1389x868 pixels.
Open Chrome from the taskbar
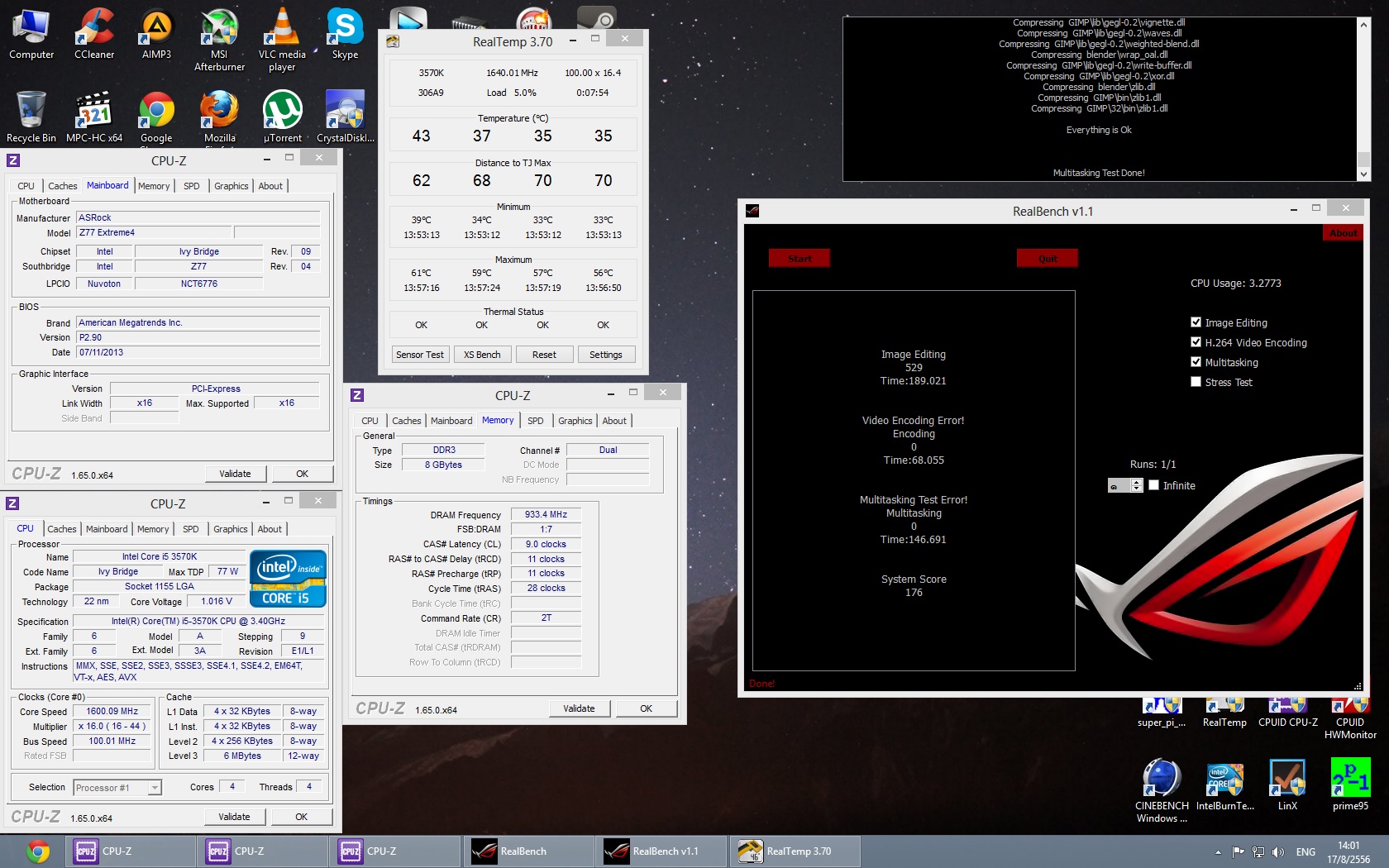37,851
